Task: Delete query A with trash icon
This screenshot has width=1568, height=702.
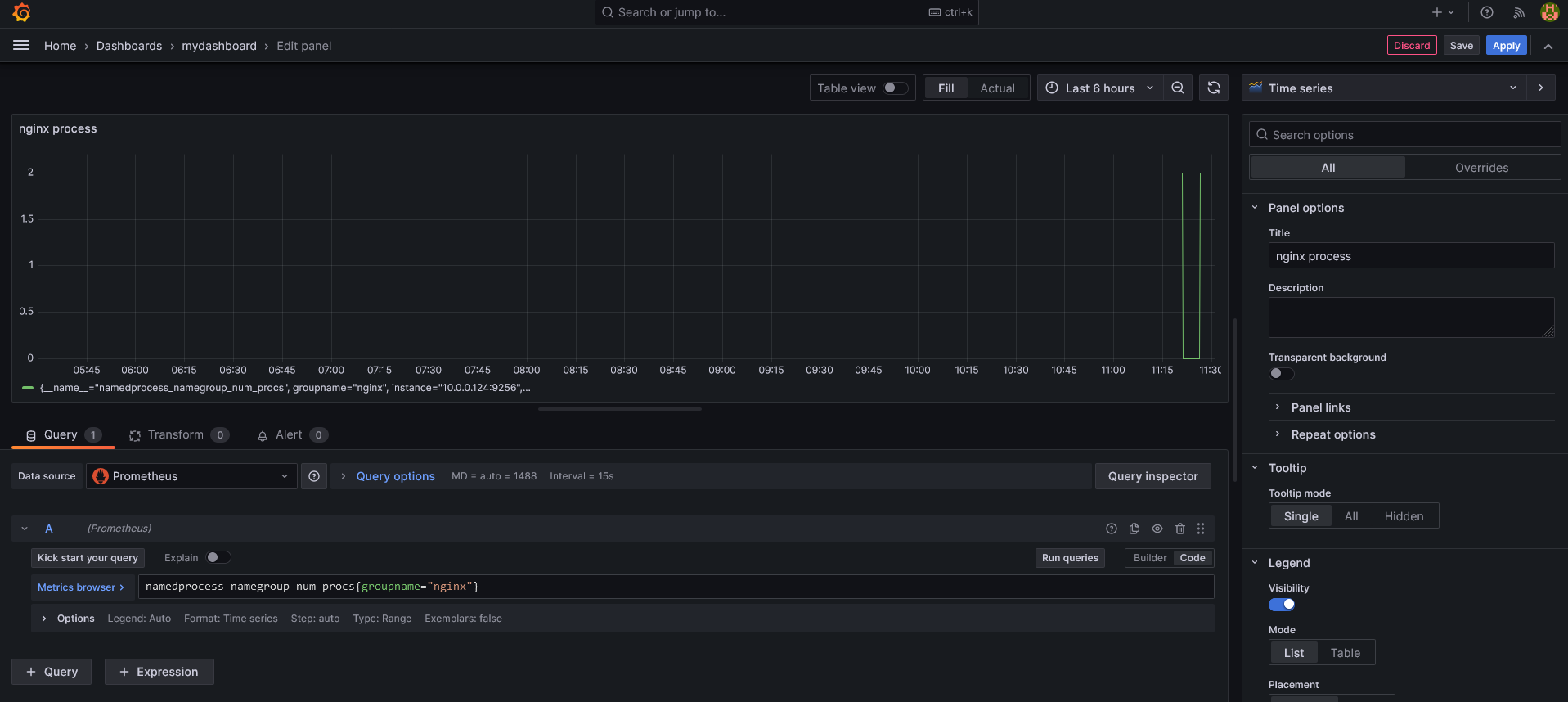Action: [1180, 529]
